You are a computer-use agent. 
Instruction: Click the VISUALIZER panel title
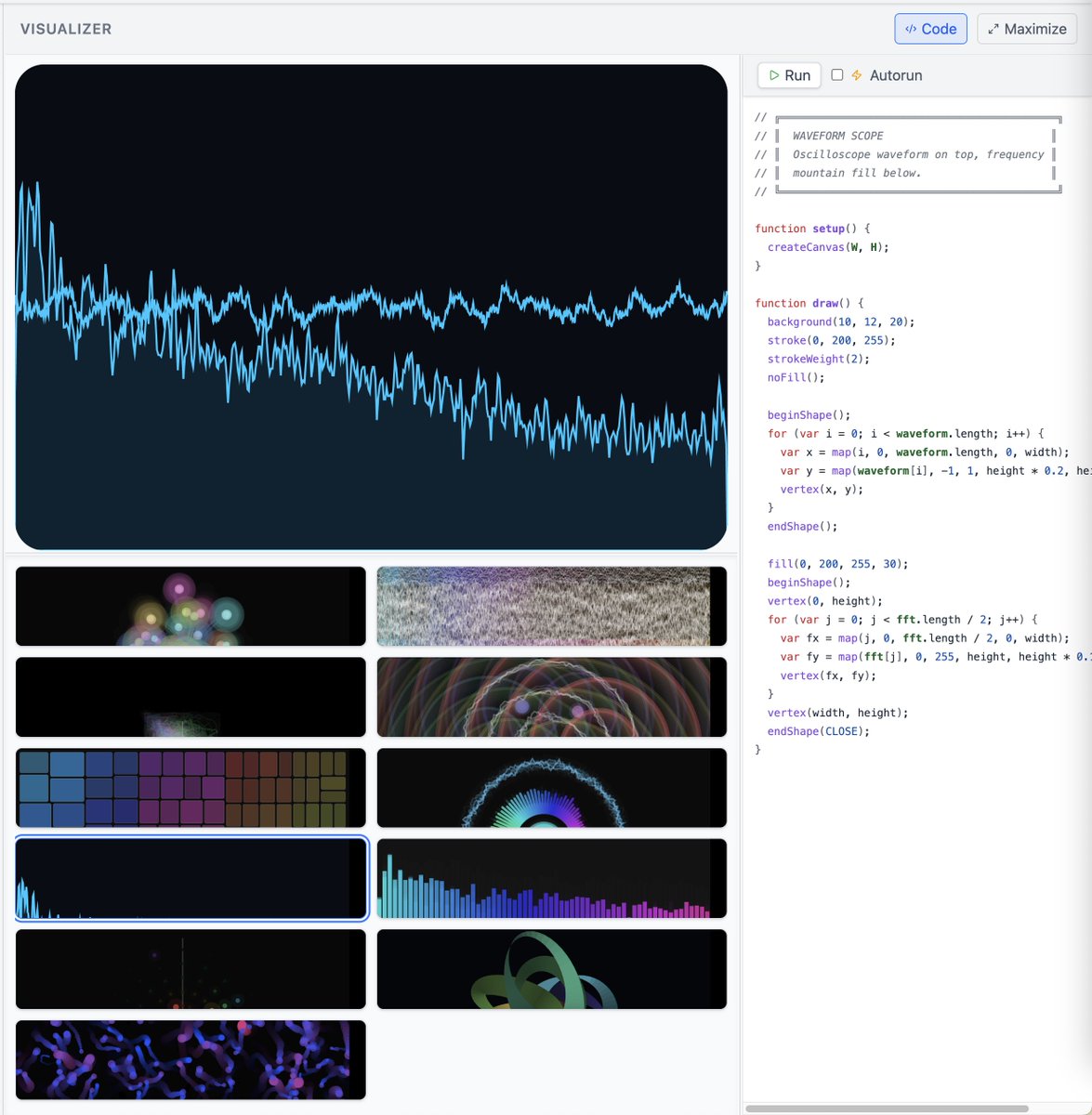coord(66,29)
